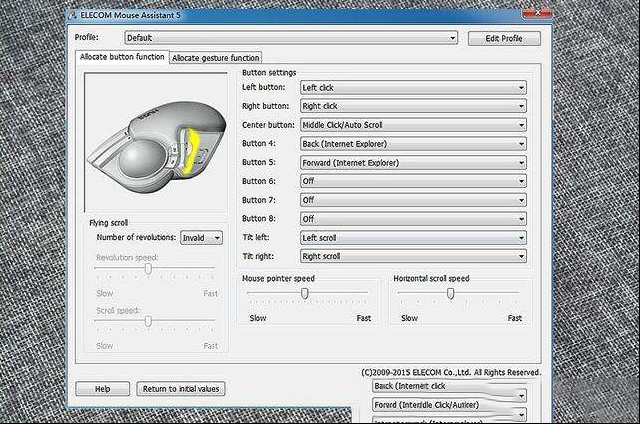Open the Button 7 dropdown
640x424 pixels.
(x=413, y=200)
